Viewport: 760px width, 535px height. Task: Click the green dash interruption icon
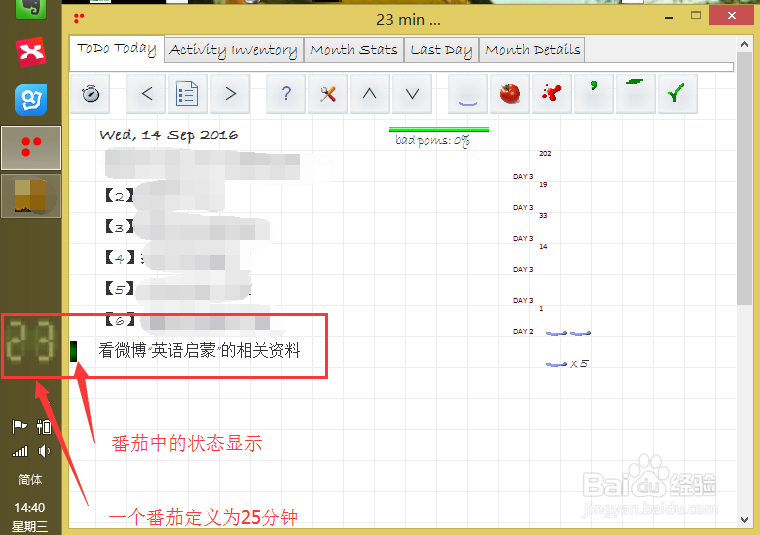635,94
